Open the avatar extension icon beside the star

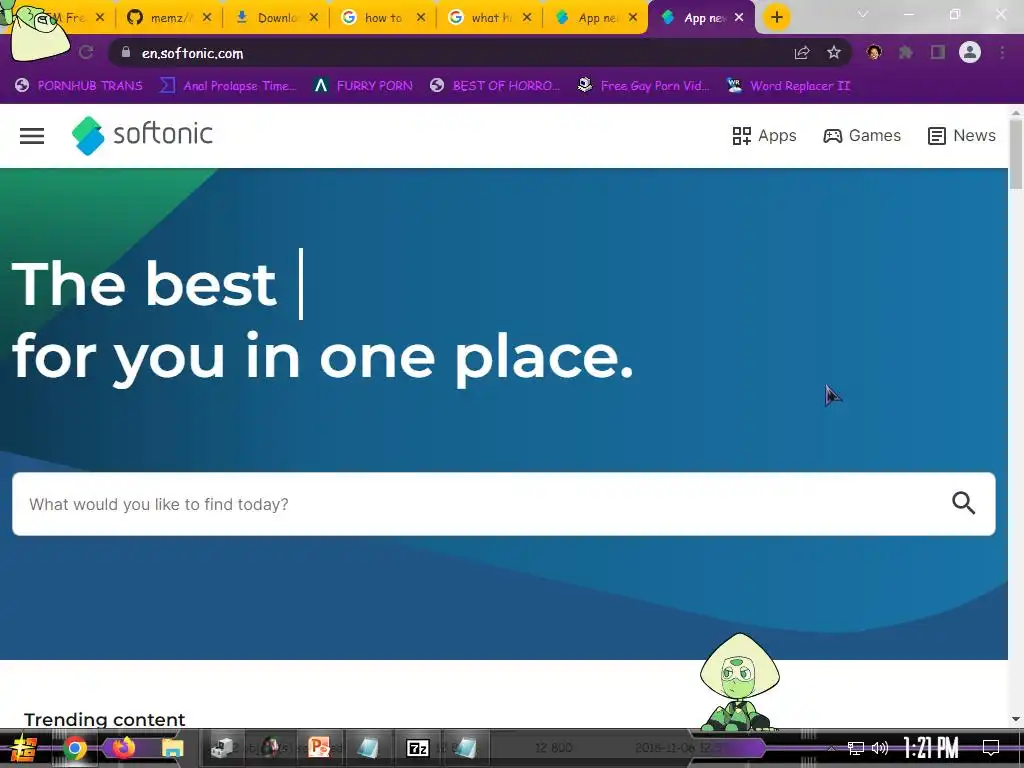point(874,52)
